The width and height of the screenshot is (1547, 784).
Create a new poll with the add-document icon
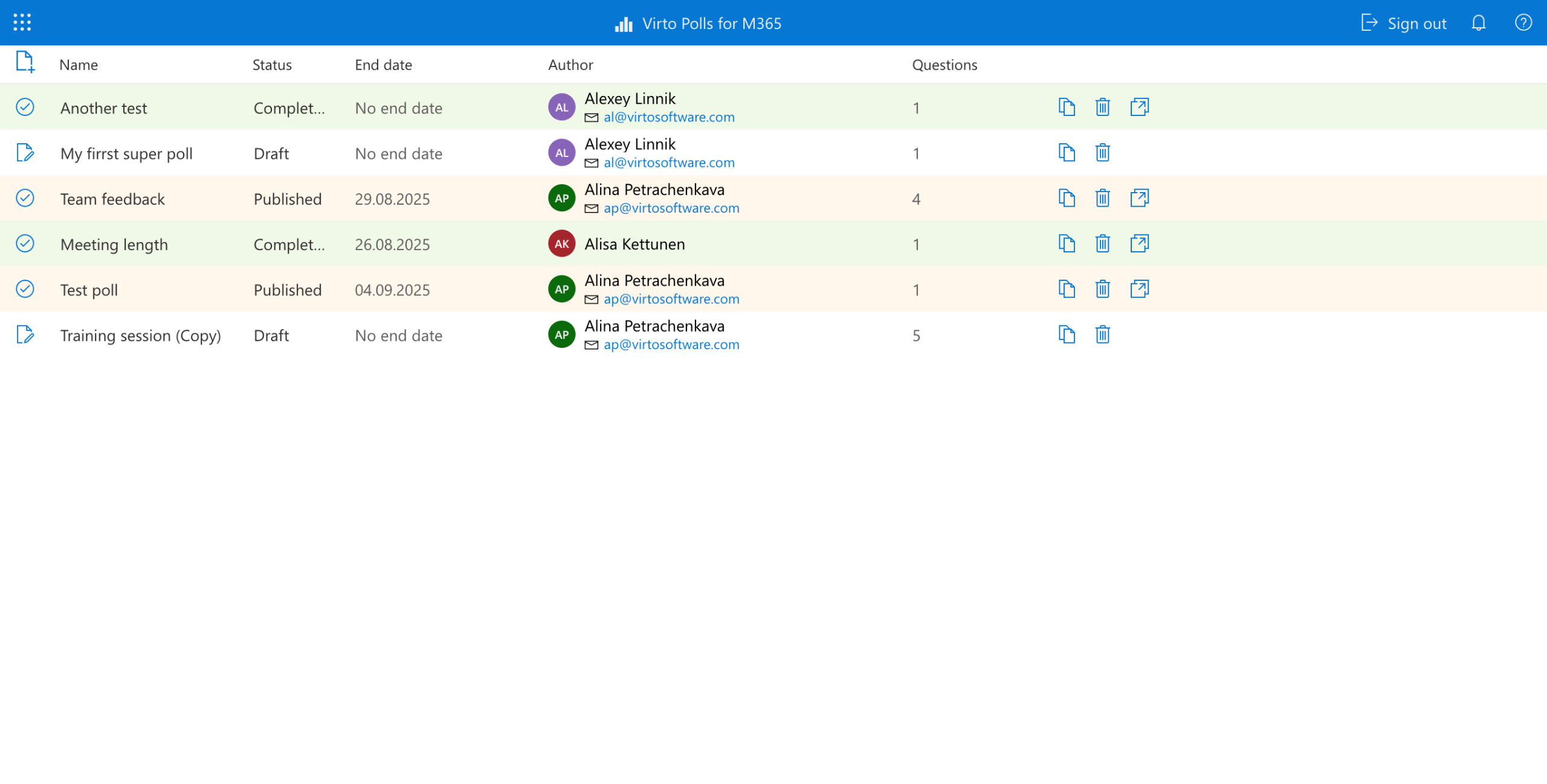[25, 62]
